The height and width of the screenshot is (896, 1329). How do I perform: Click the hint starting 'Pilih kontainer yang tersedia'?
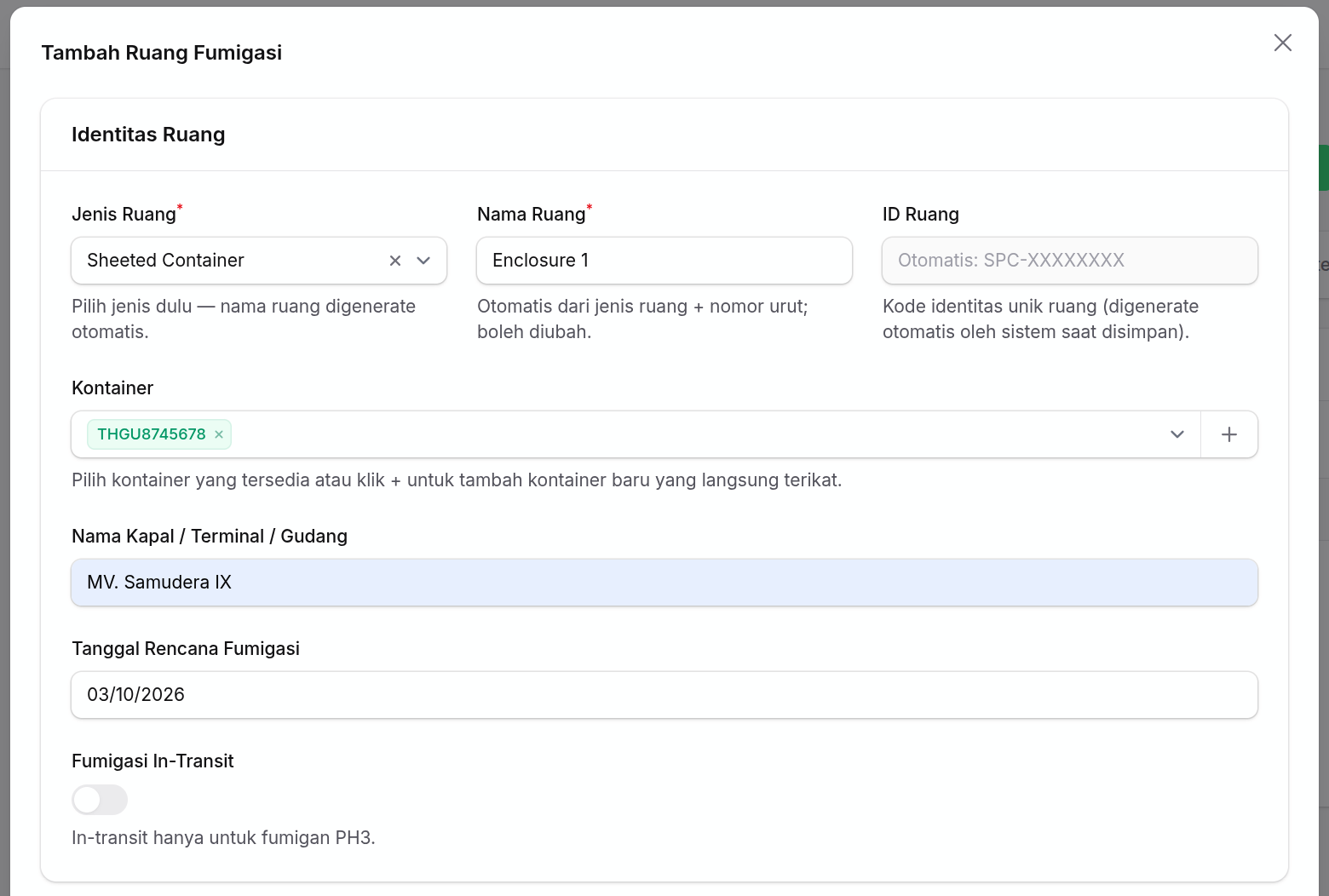(457, 480)
